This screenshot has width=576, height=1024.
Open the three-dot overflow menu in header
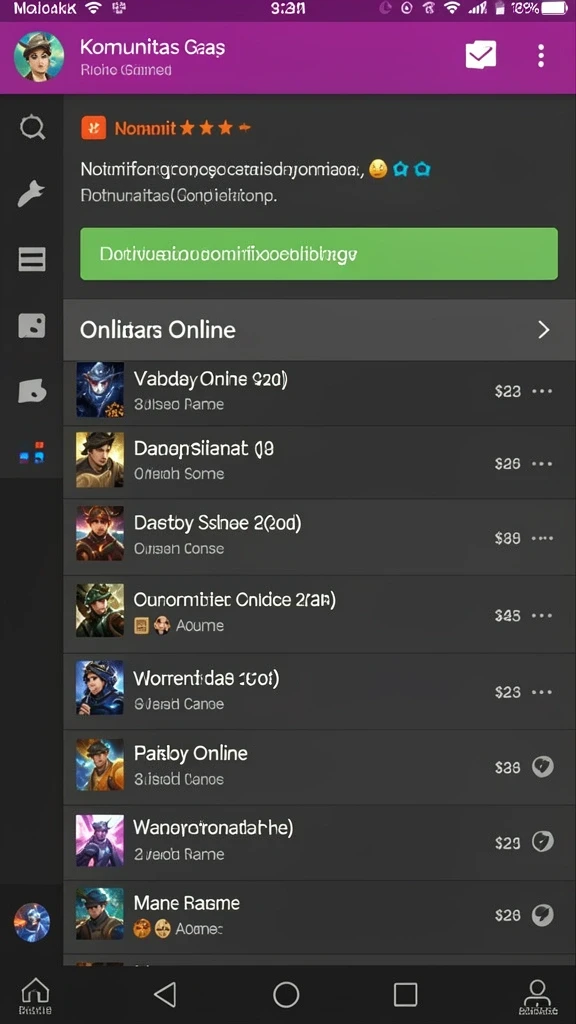[x=541, y=56]
